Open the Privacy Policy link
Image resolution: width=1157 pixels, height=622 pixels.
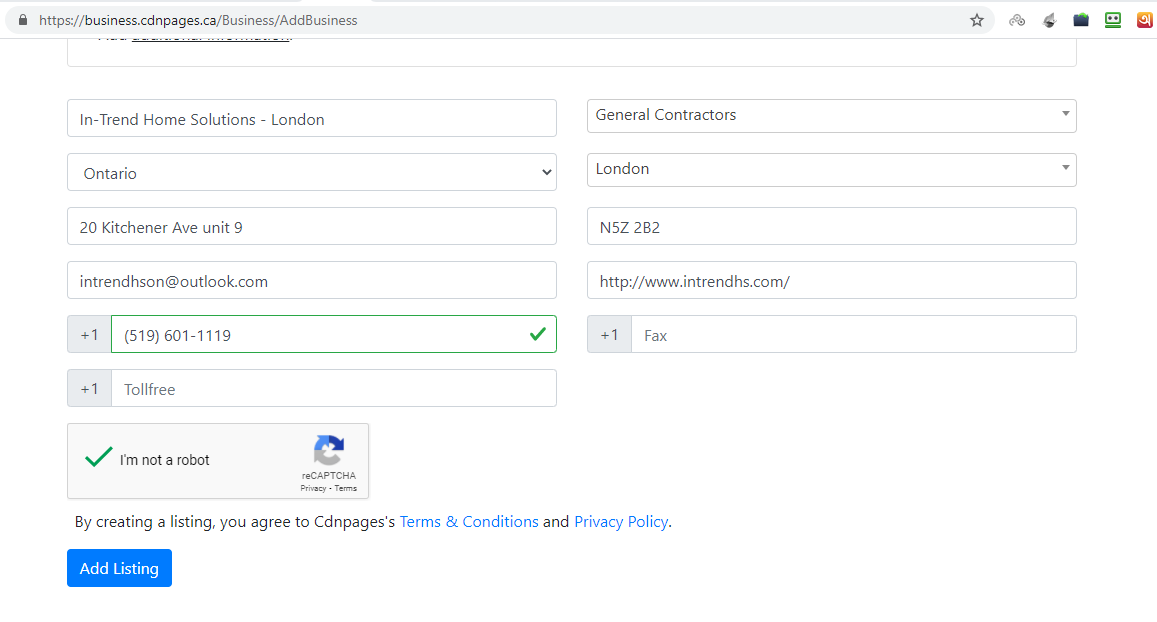coord(621,522)
